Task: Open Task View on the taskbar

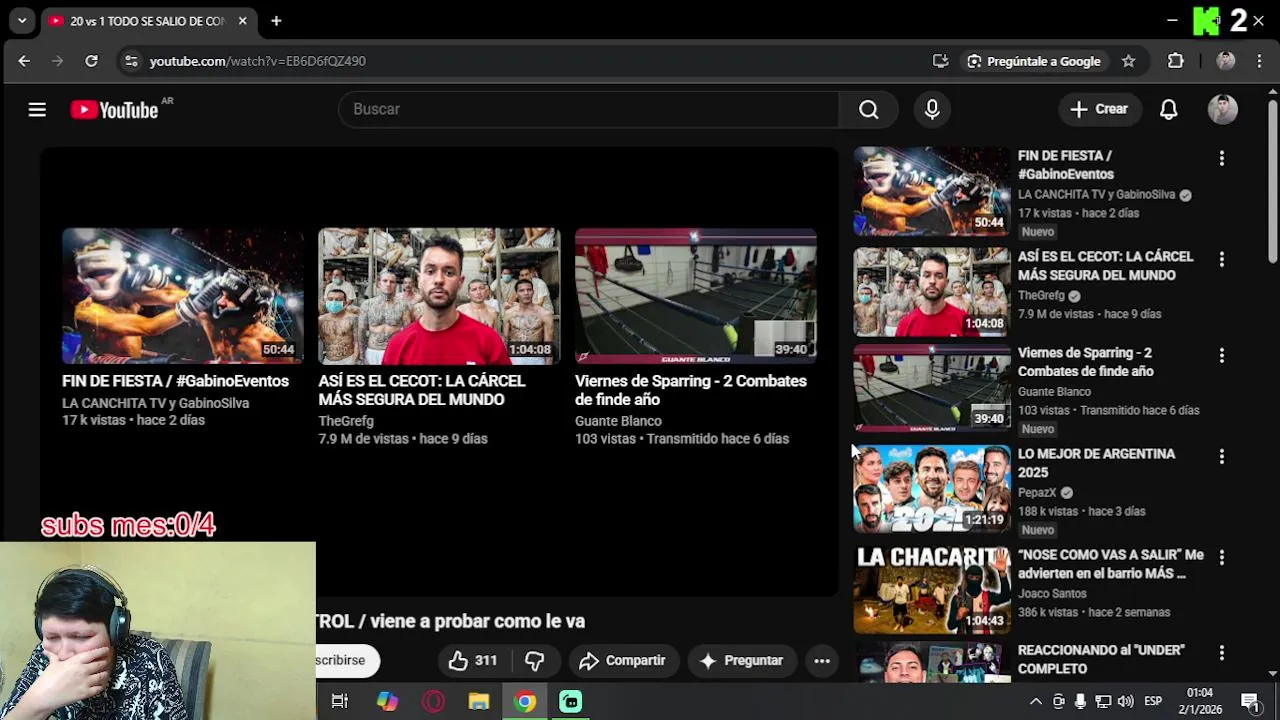Action: pos(340,701)
